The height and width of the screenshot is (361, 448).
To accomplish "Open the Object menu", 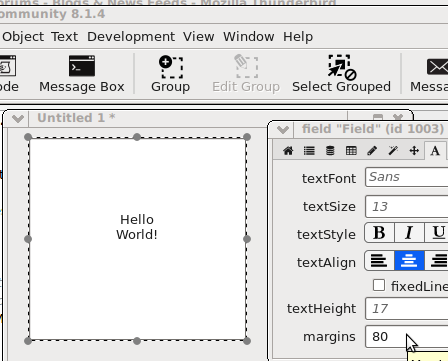I will [x=23, y=37].
